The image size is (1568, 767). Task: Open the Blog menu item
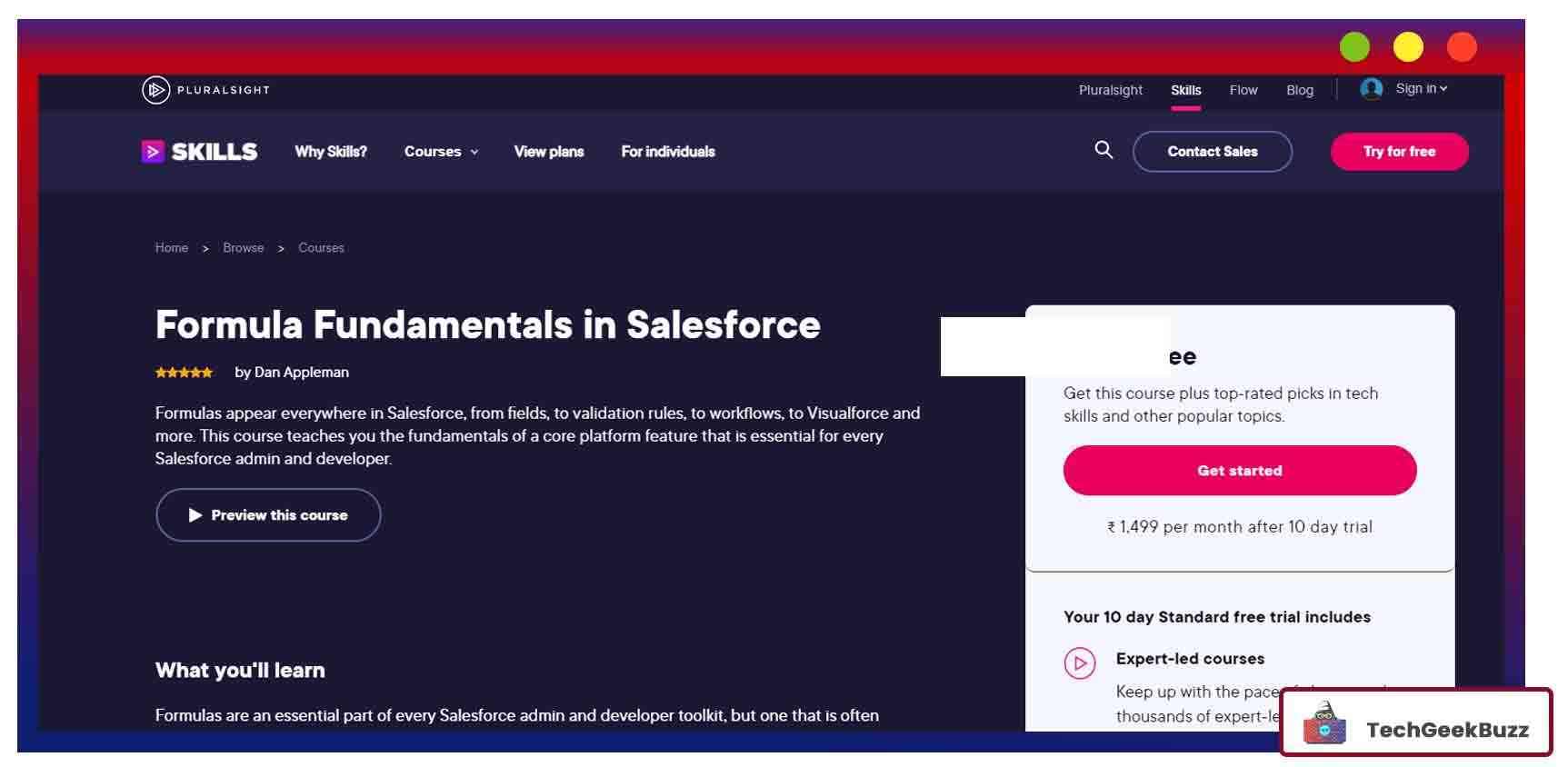[x=1299, y=90]
